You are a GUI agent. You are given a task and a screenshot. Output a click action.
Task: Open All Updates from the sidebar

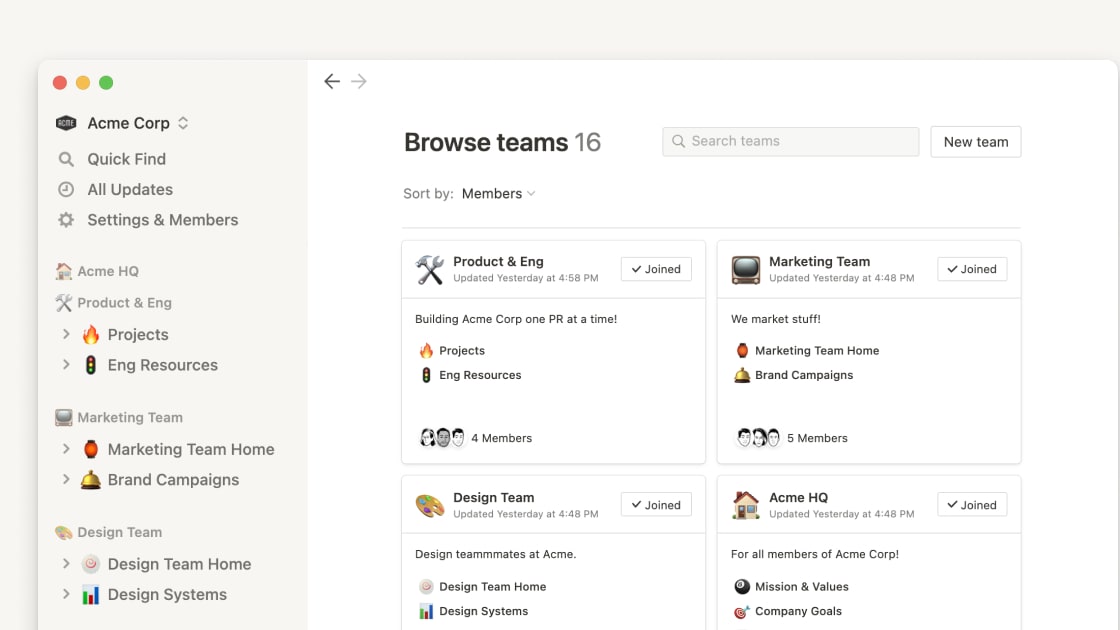click(130, 189)
